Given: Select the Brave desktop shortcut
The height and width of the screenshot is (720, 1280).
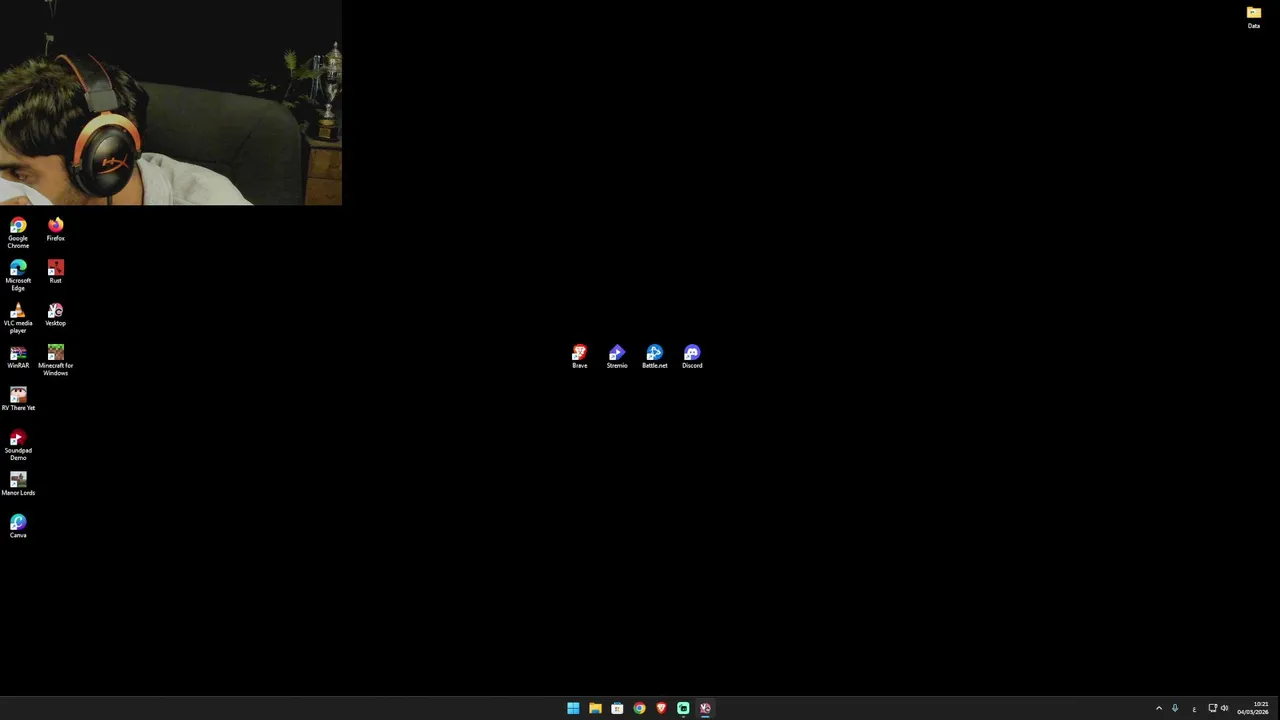Looking at the screenshot, I should coord(579,357).
